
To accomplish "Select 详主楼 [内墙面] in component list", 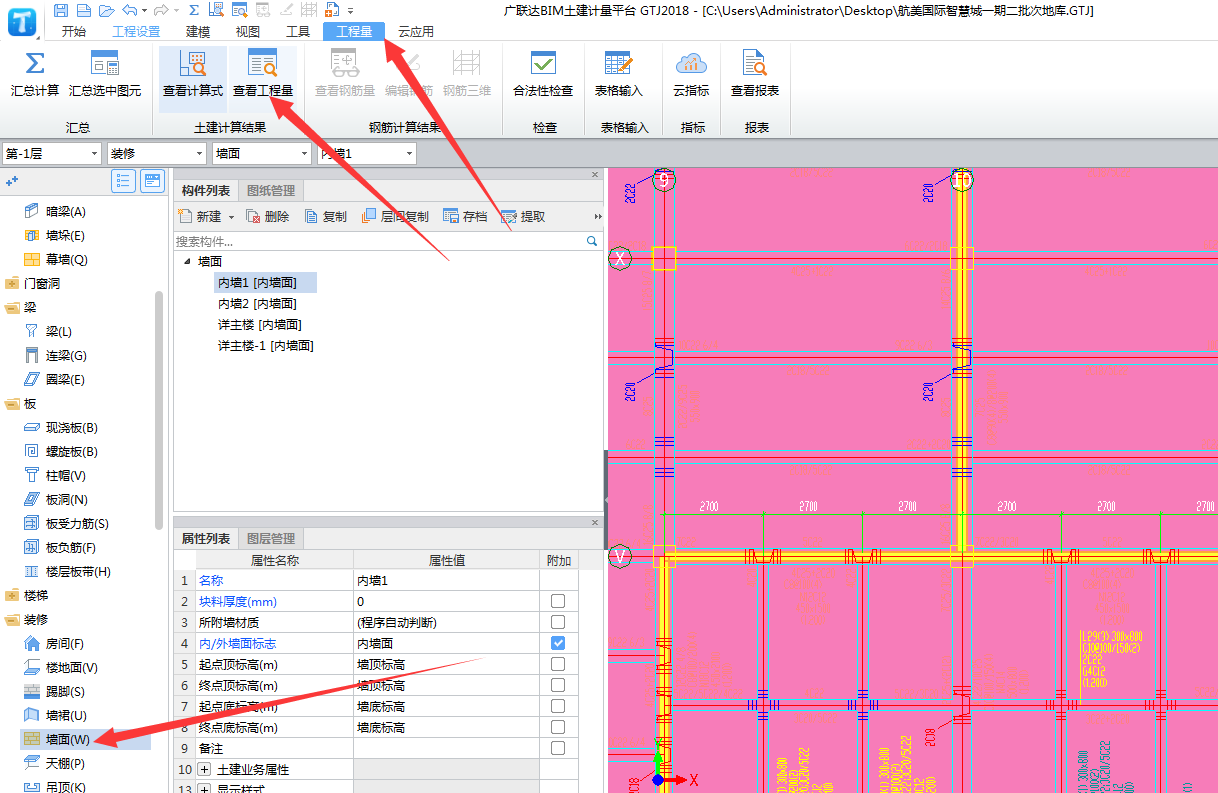I will [260, 324].
